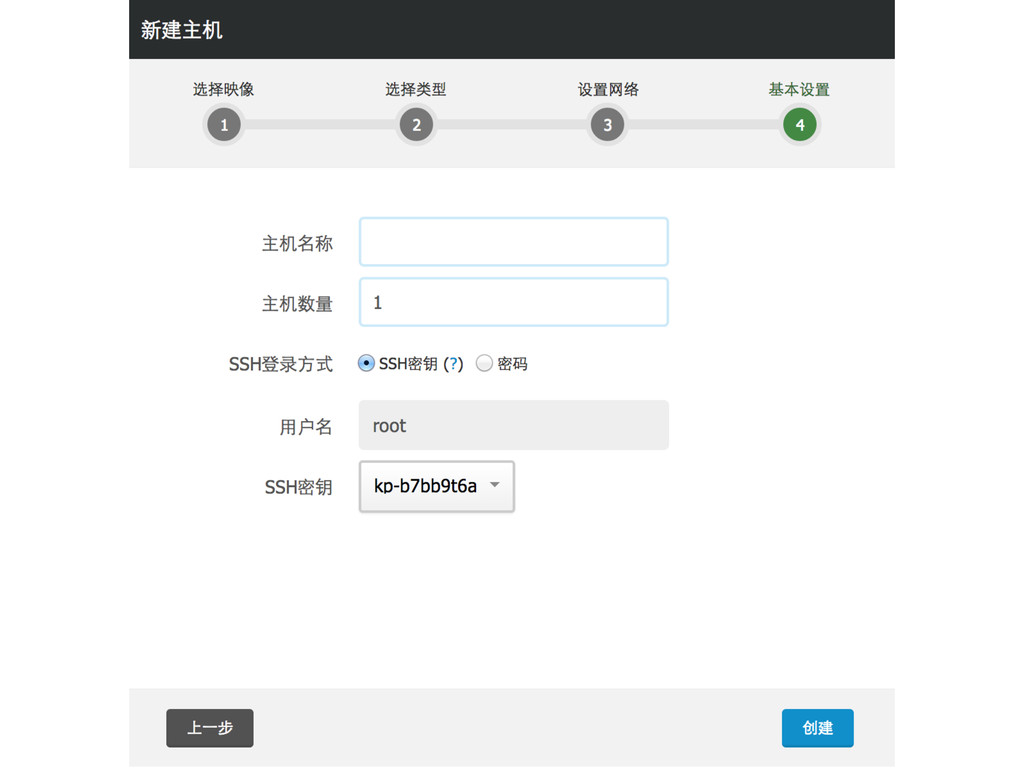Click the 用户名 root field
The width and height of the screenshot is (1024, 768).
[x=514, y=425]
